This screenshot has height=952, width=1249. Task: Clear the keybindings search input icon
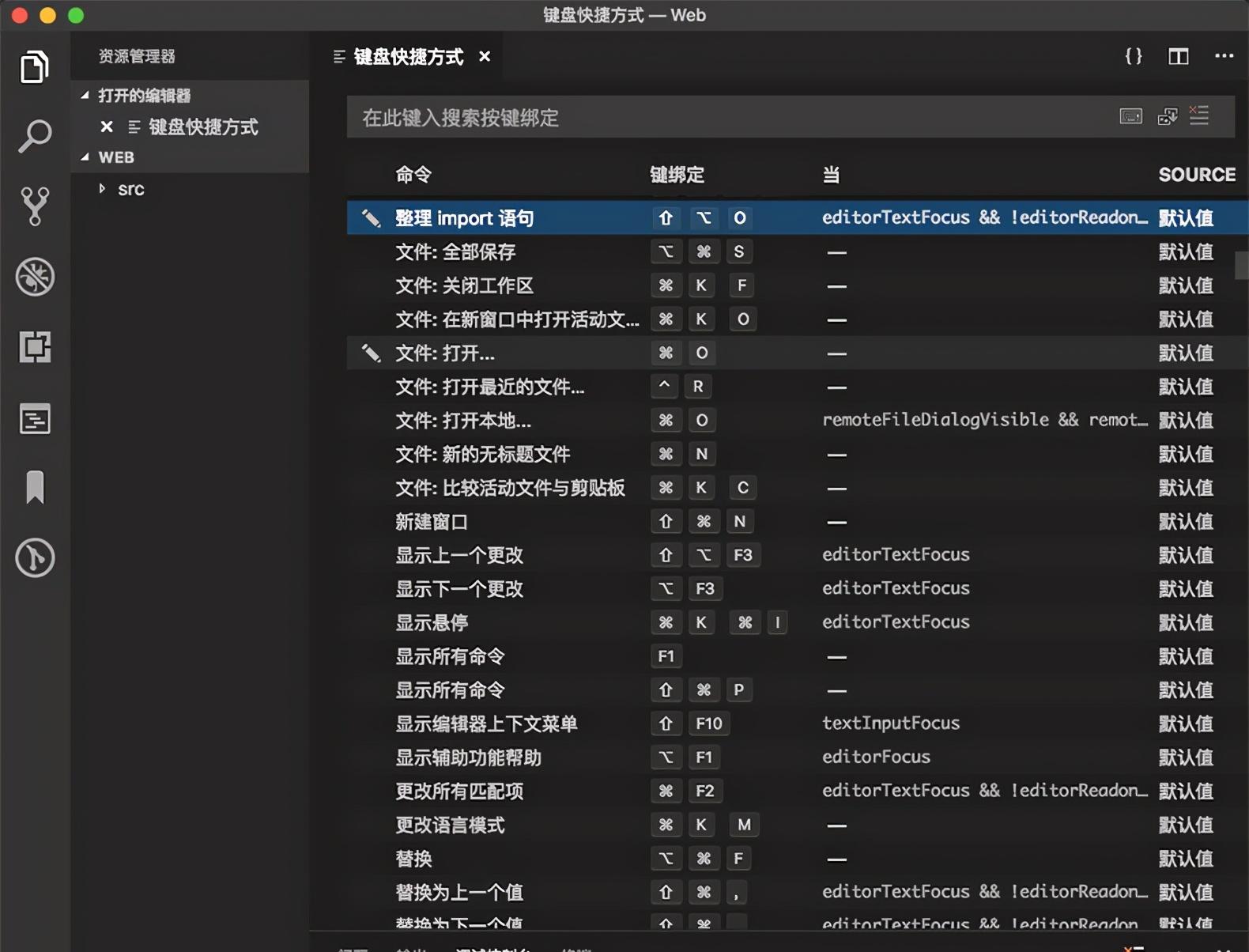(1199, 115)
